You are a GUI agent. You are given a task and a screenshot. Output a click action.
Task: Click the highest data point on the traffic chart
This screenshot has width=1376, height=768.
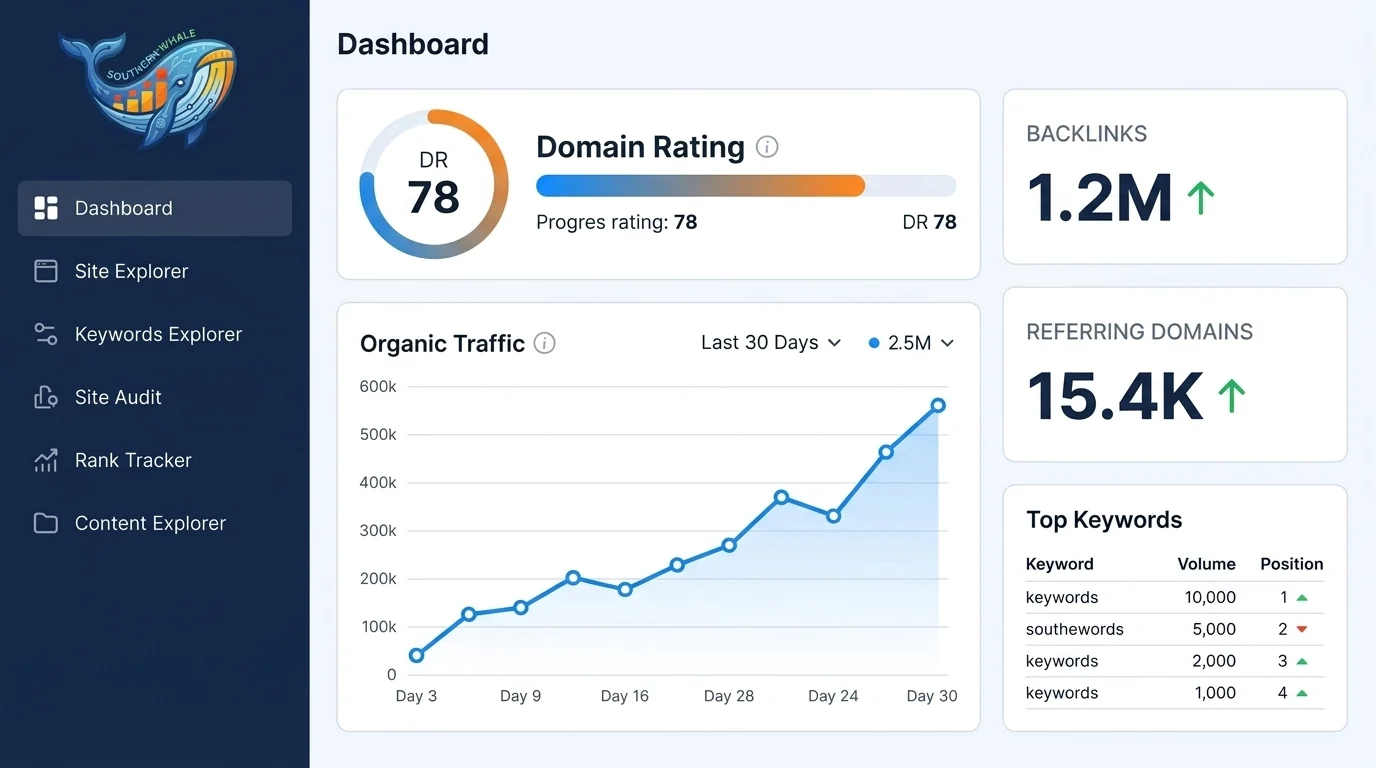pos(938,405)
